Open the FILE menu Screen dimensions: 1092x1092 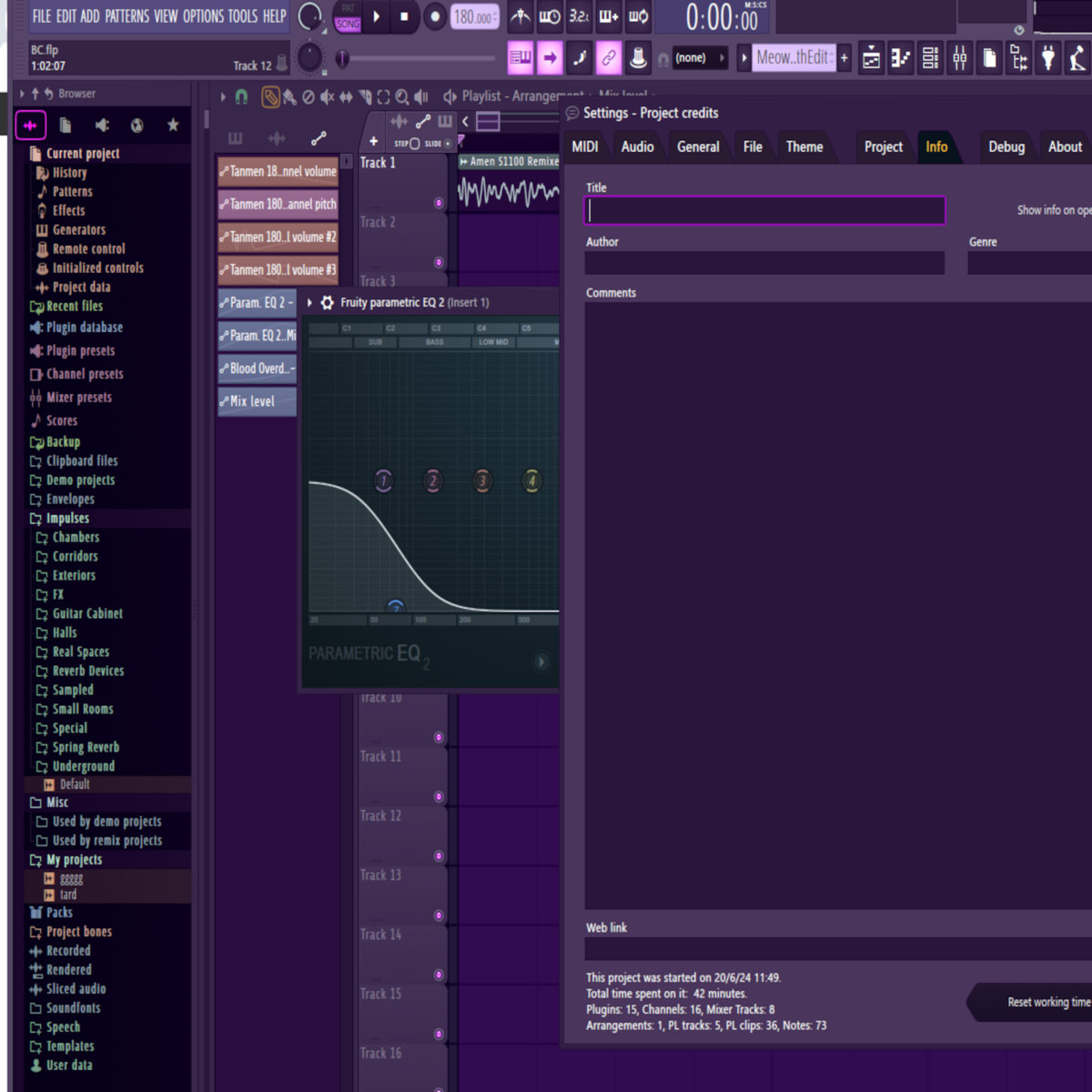pyautogui.click(x=42, y=15)
